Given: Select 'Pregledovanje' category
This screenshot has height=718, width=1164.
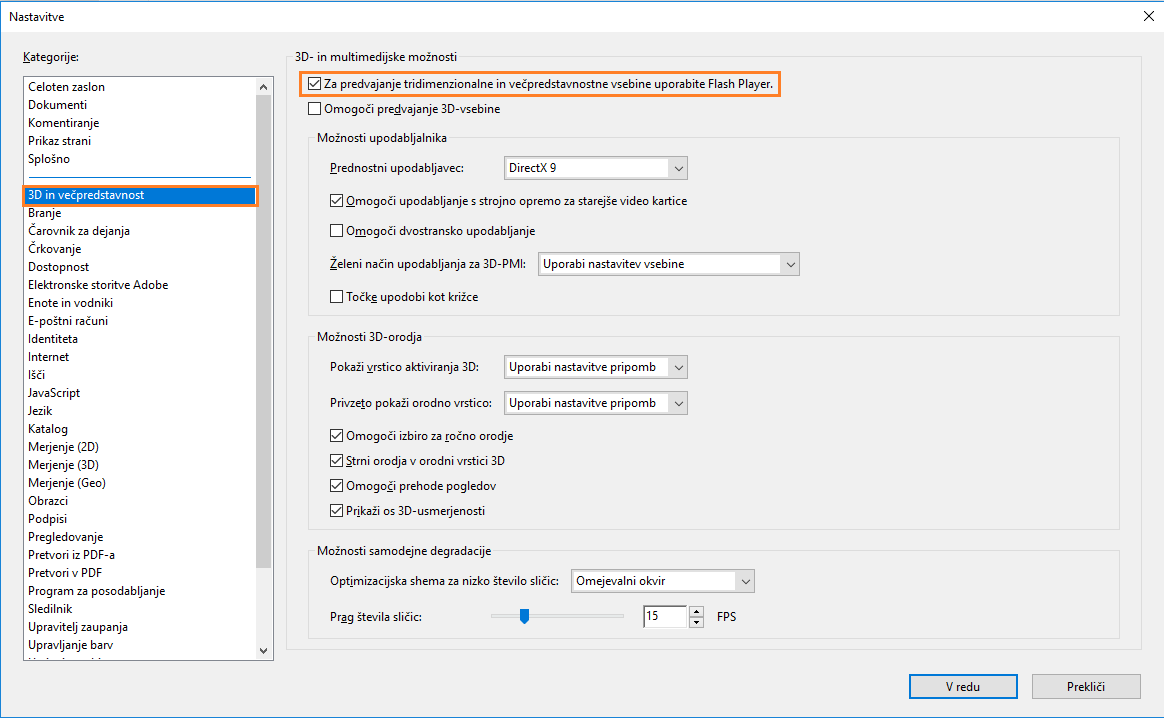Looking at the screenshot, I should pyautogui.click(x=140, y=537).
